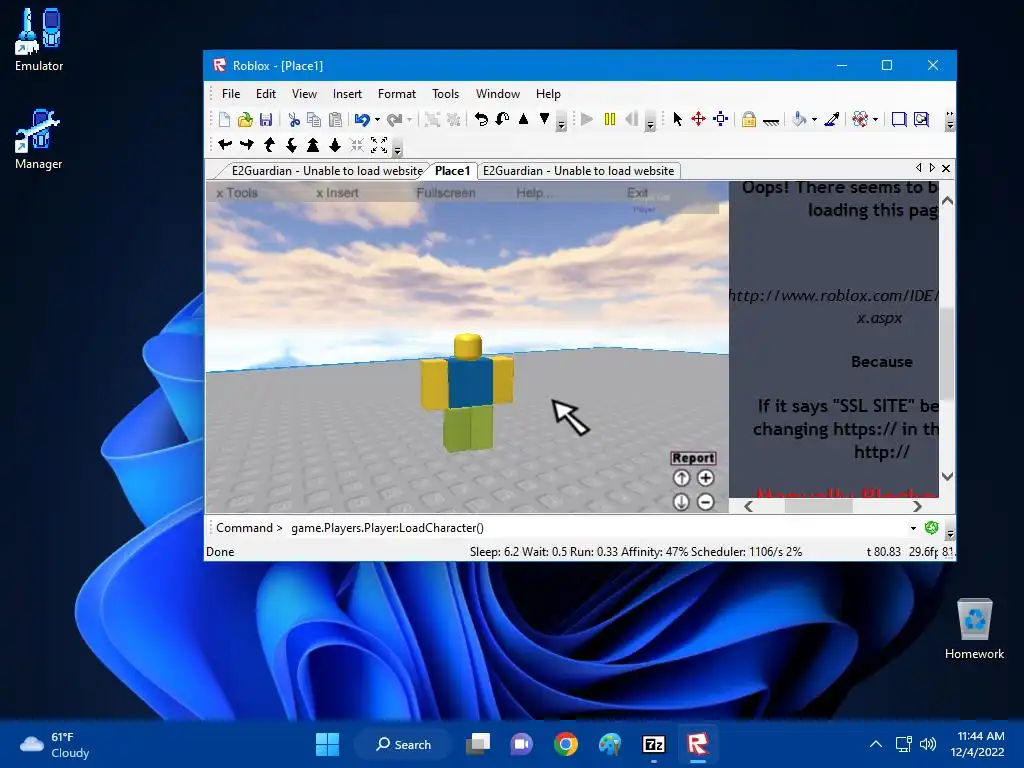The height and width of the screenshot is (768, 1024).
Task: Select the arrow pointer tool
Action: [677, 119]
